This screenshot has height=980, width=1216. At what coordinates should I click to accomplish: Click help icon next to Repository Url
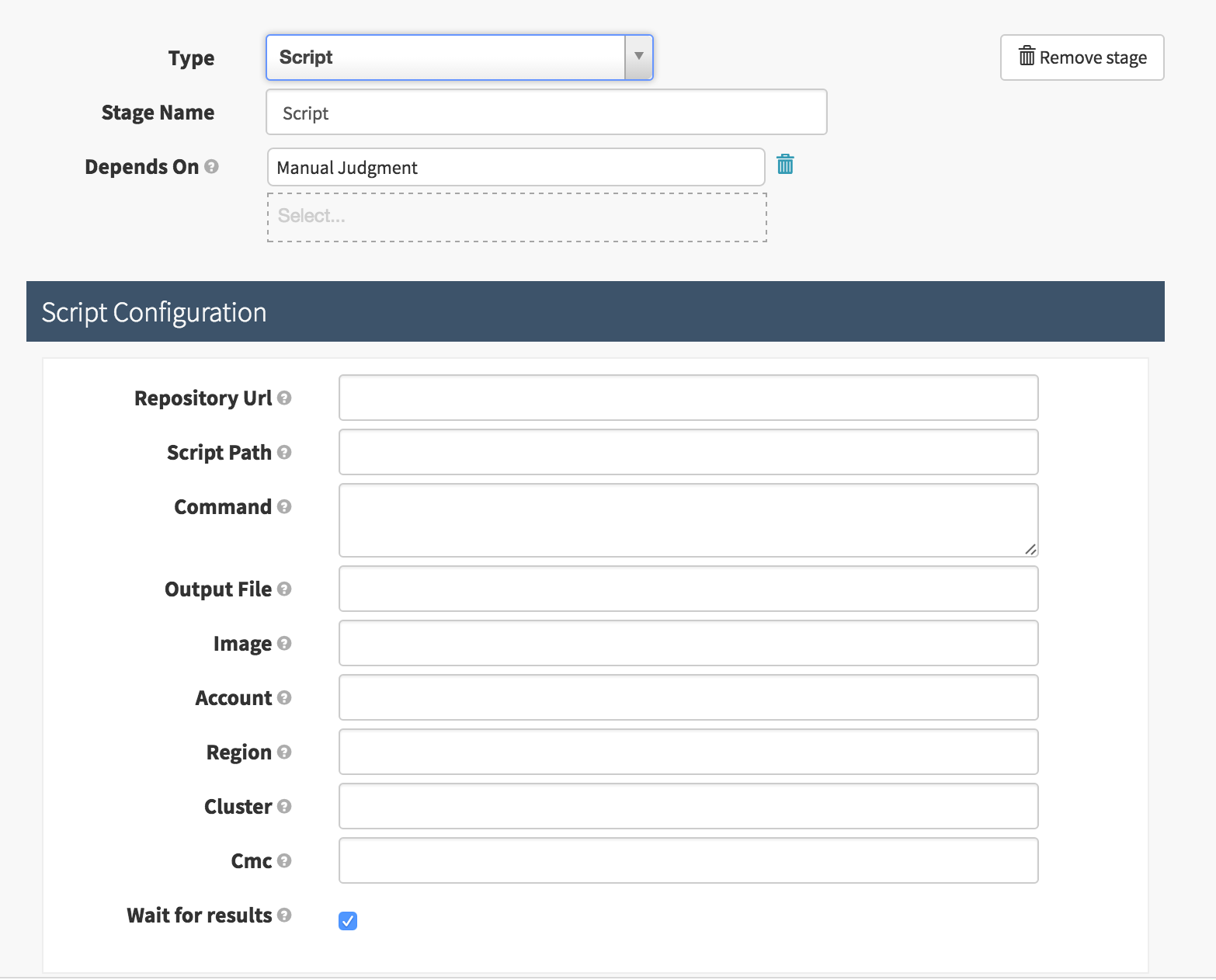pos(284,398)
